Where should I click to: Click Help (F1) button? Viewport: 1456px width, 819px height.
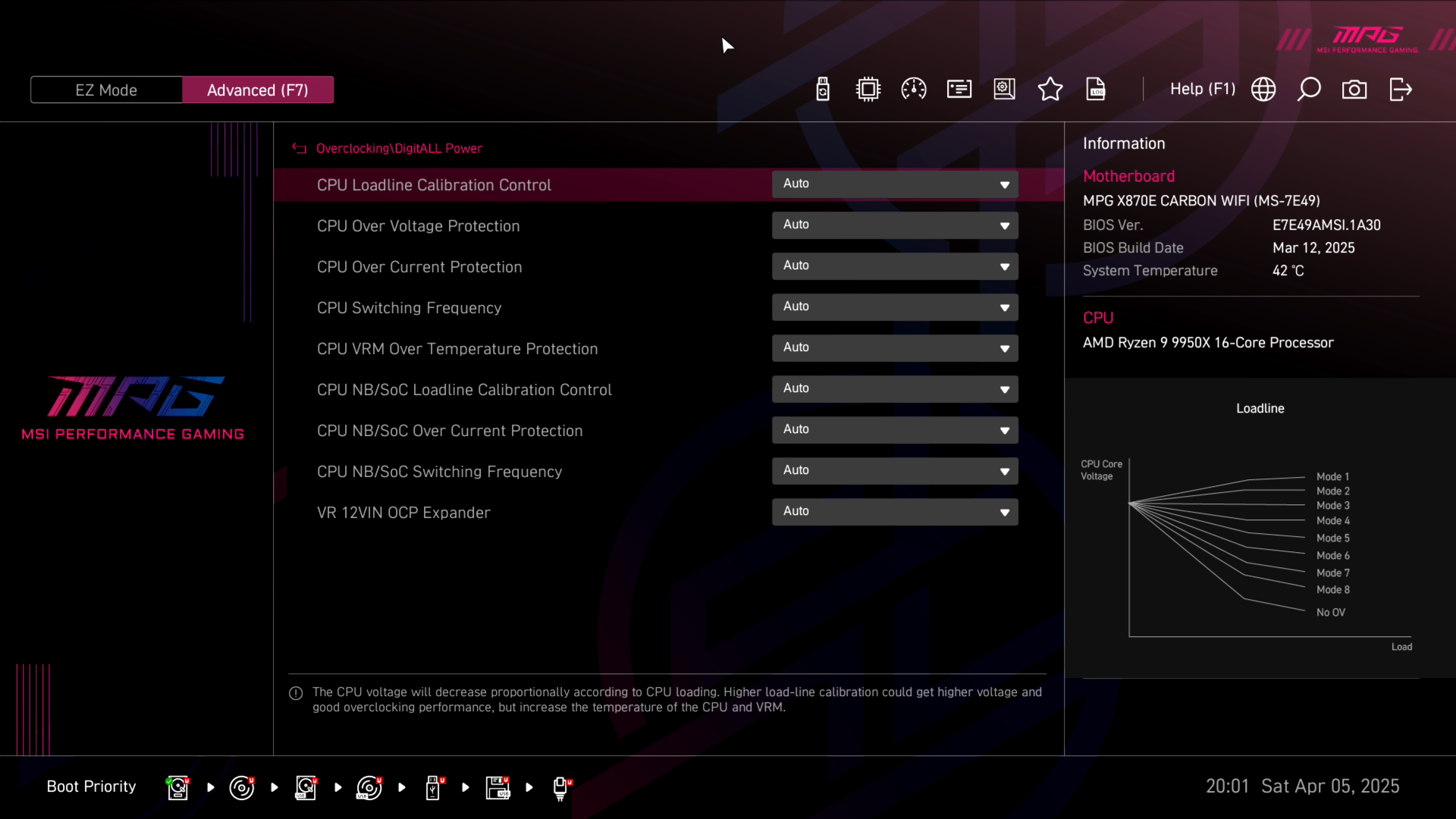1202,89
